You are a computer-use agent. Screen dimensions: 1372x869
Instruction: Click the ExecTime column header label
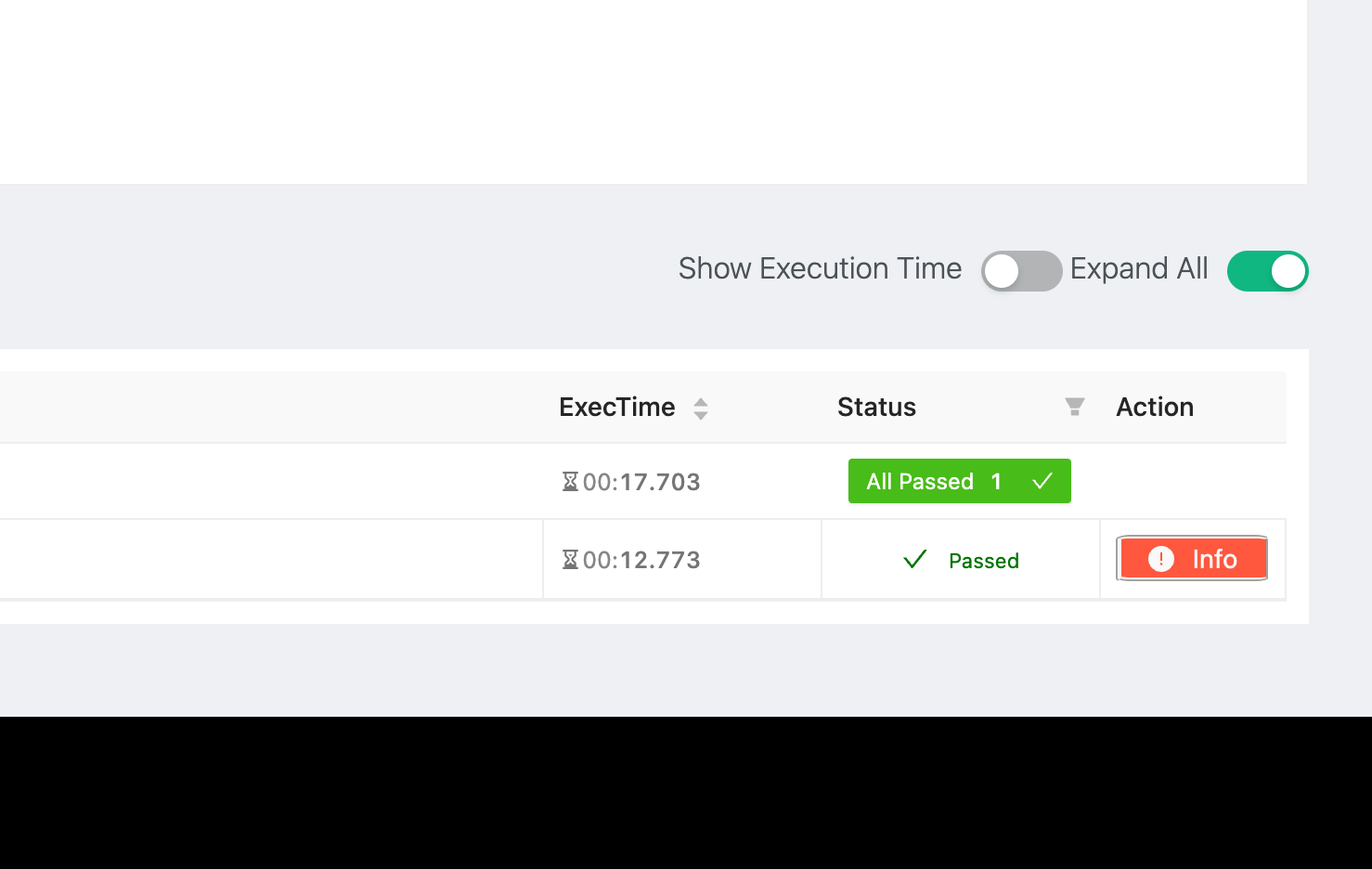pyautogui.click(x=616, y=407)
